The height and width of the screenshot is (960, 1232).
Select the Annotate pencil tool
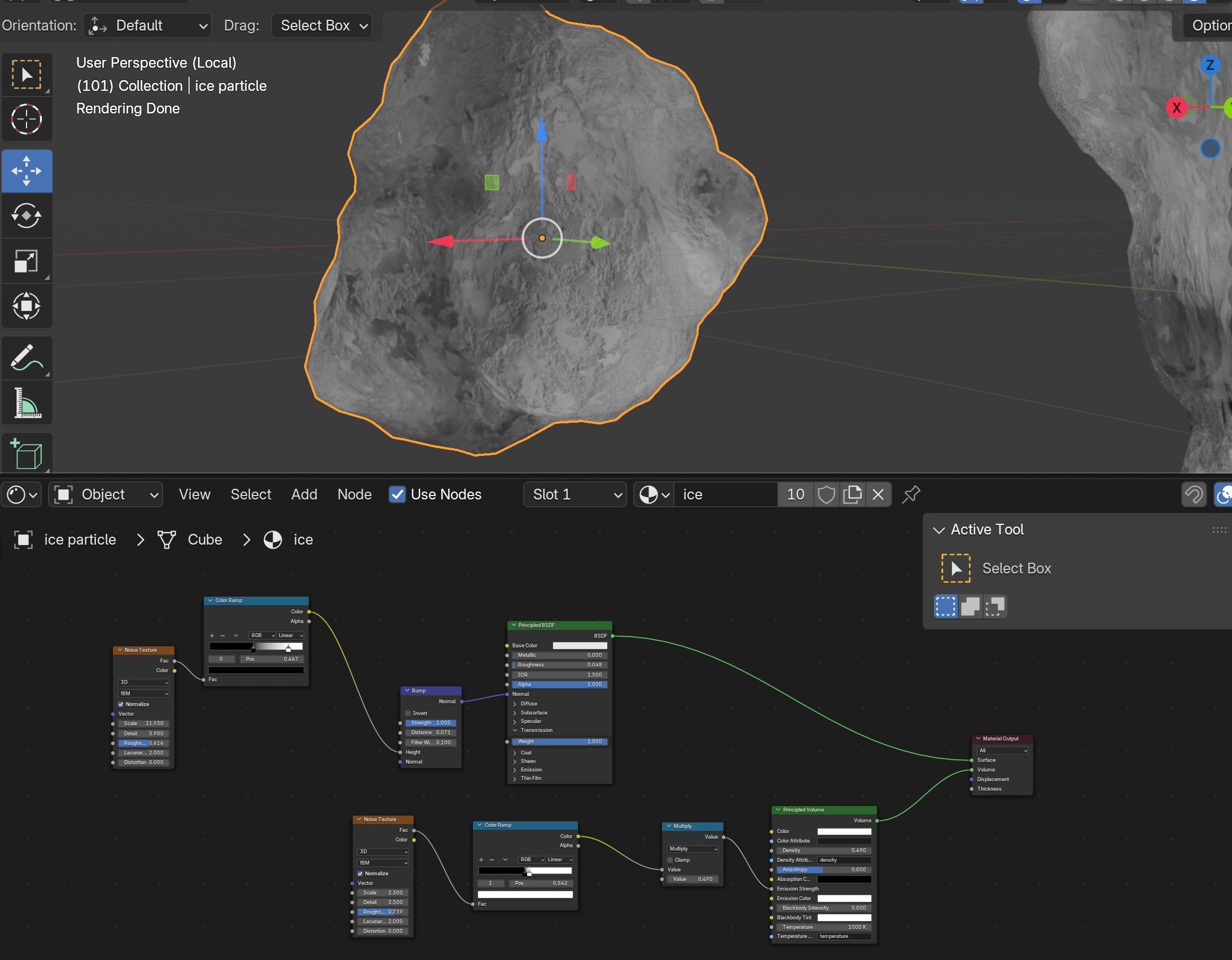coord(27,358)
